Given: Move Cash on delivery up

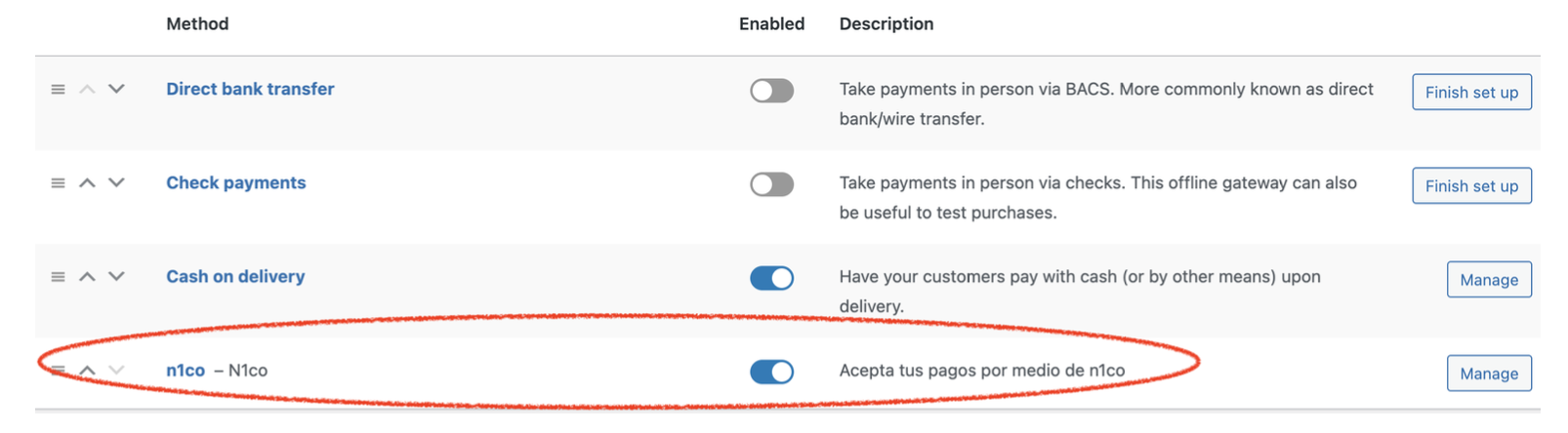Looking at the screenshot, I should tap(87, 277).
